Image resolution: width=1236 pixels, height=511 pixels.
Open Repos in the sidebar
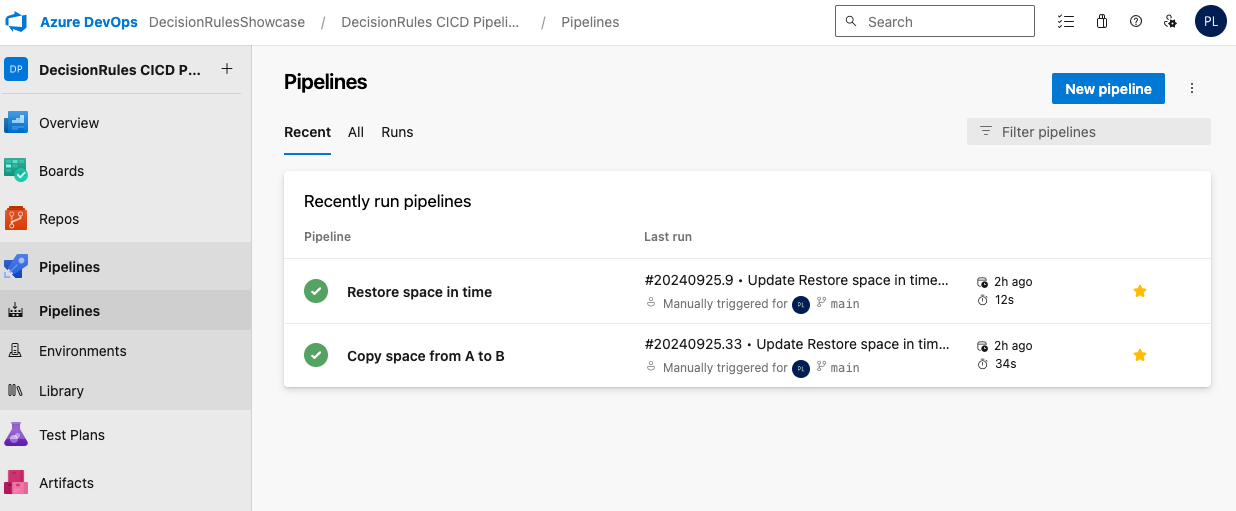(58, 219)
